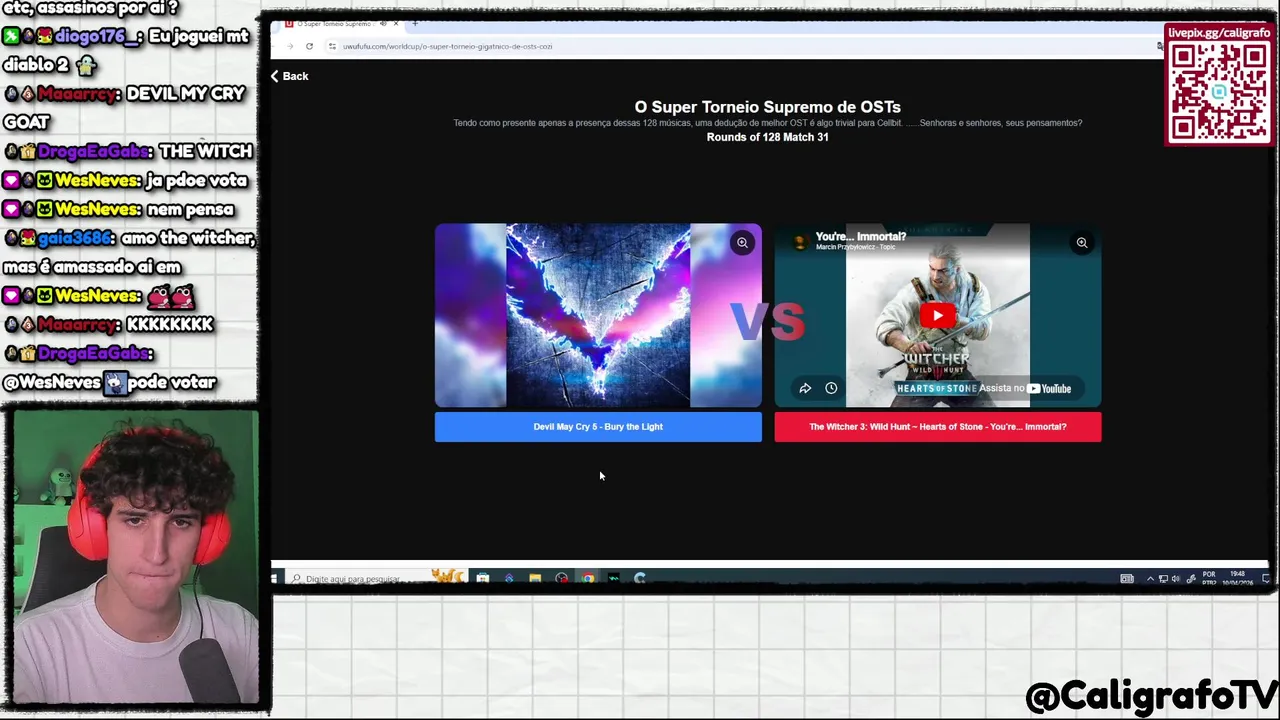Vote for The Witcher 3 You're... Immortal?
The height and width of the screenshot is (720, 1280).
pos(938,427)
